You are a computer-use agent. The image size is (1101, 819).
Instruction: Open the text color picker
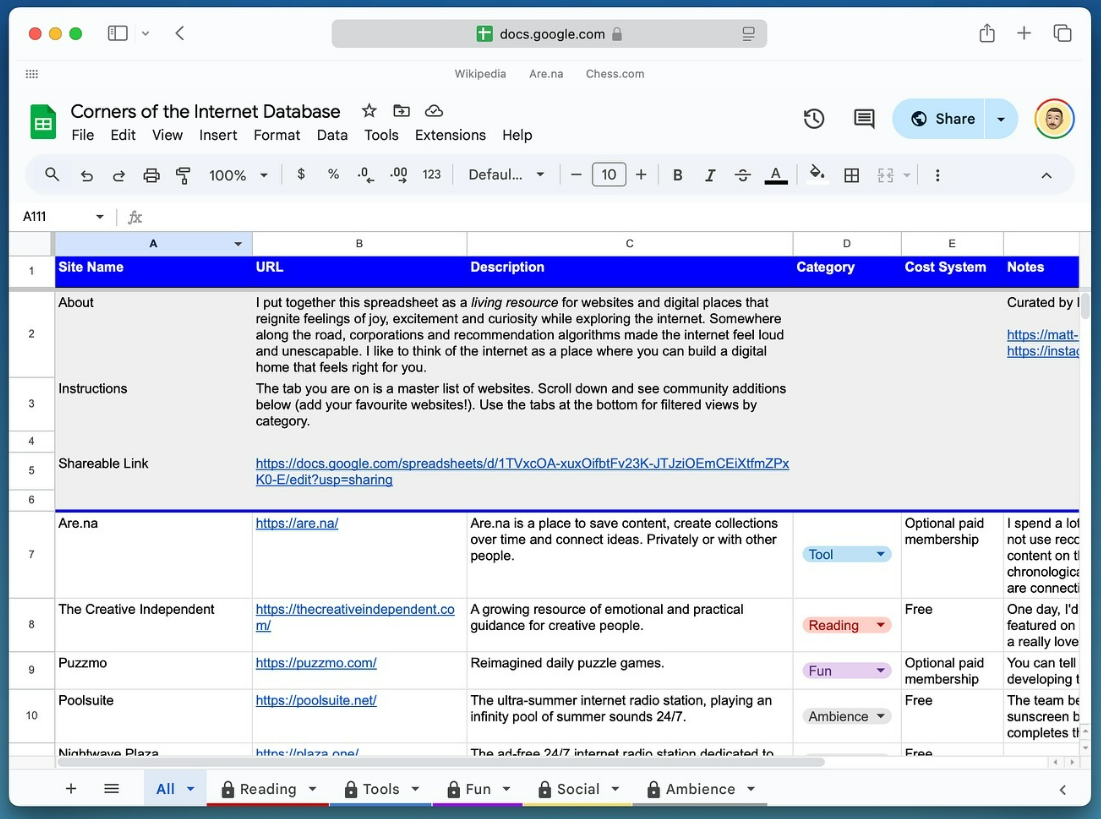point(775,175)
